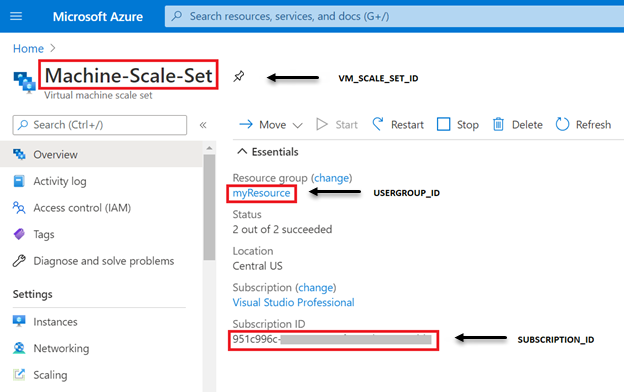The width and height of the screenshot is (624, 392).
Task: Pin the Machine-Scale-Set to dashboard
Action: click(x=239, y=76)
